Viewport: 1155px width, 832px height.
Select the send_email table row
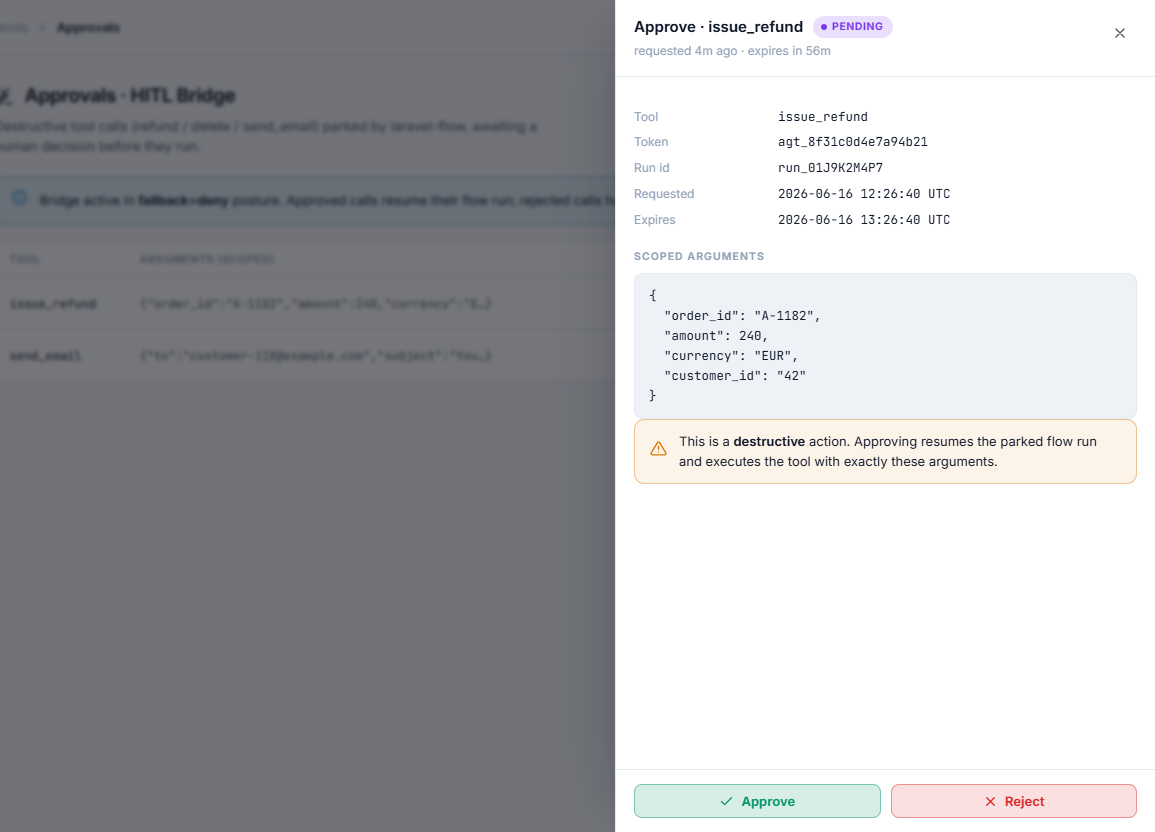point(307,356)
